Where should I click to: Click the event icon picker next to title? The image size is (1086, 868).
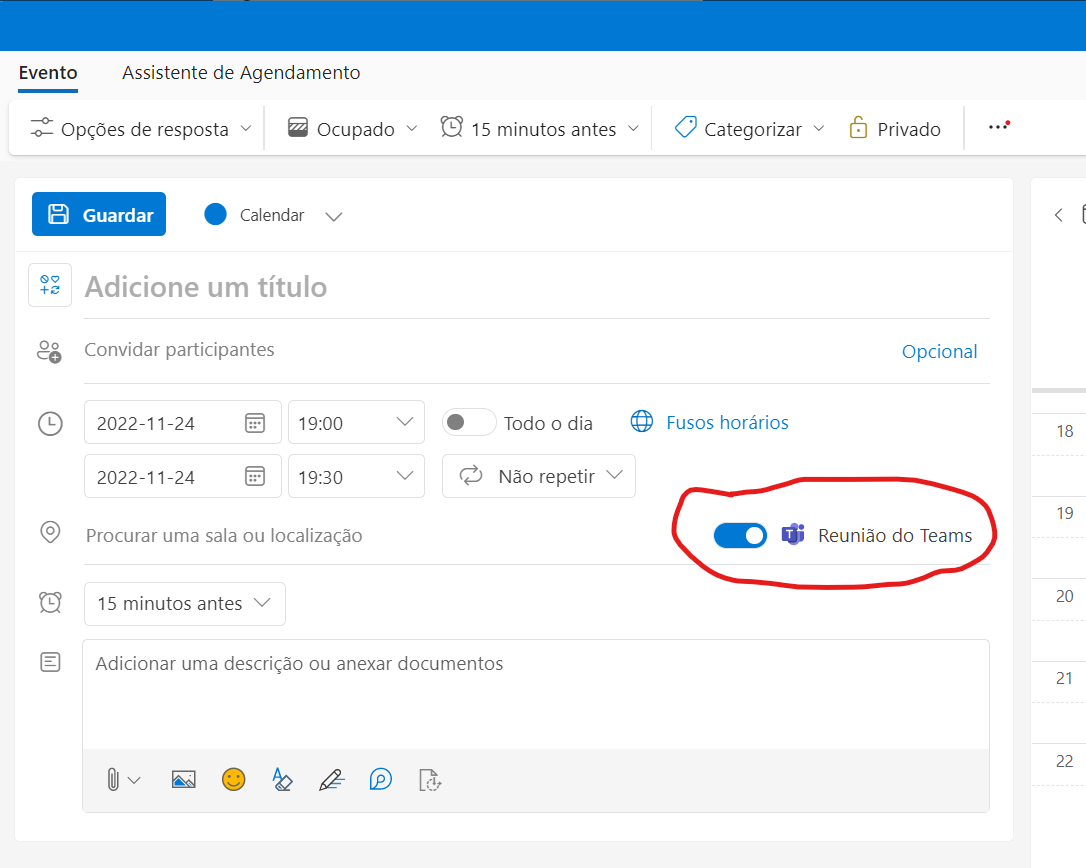click(50, 285)
